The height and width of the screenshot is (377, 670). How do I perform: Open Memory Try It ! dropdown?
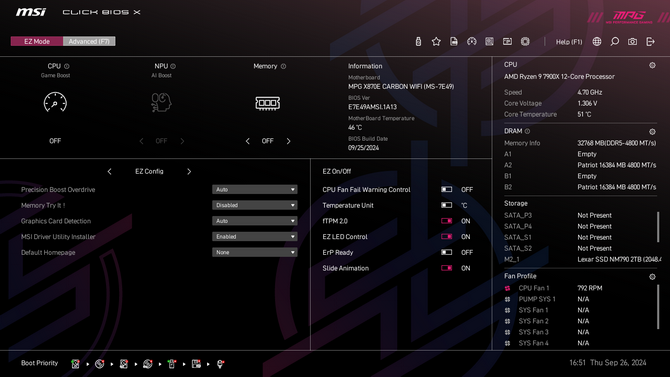point(255,205)
